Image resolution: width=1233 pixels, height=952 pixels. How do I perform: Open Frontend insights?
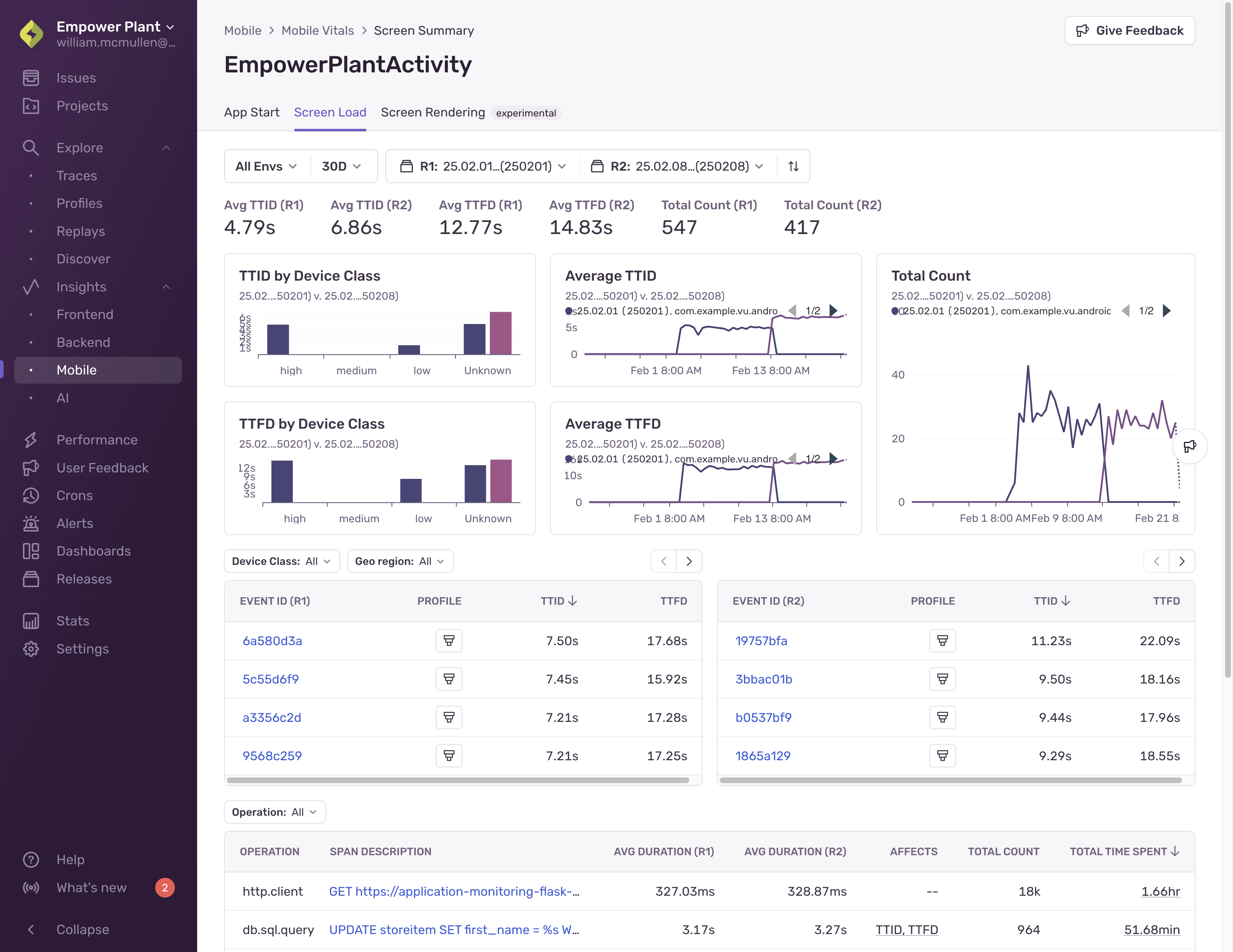tap(85, 314)
